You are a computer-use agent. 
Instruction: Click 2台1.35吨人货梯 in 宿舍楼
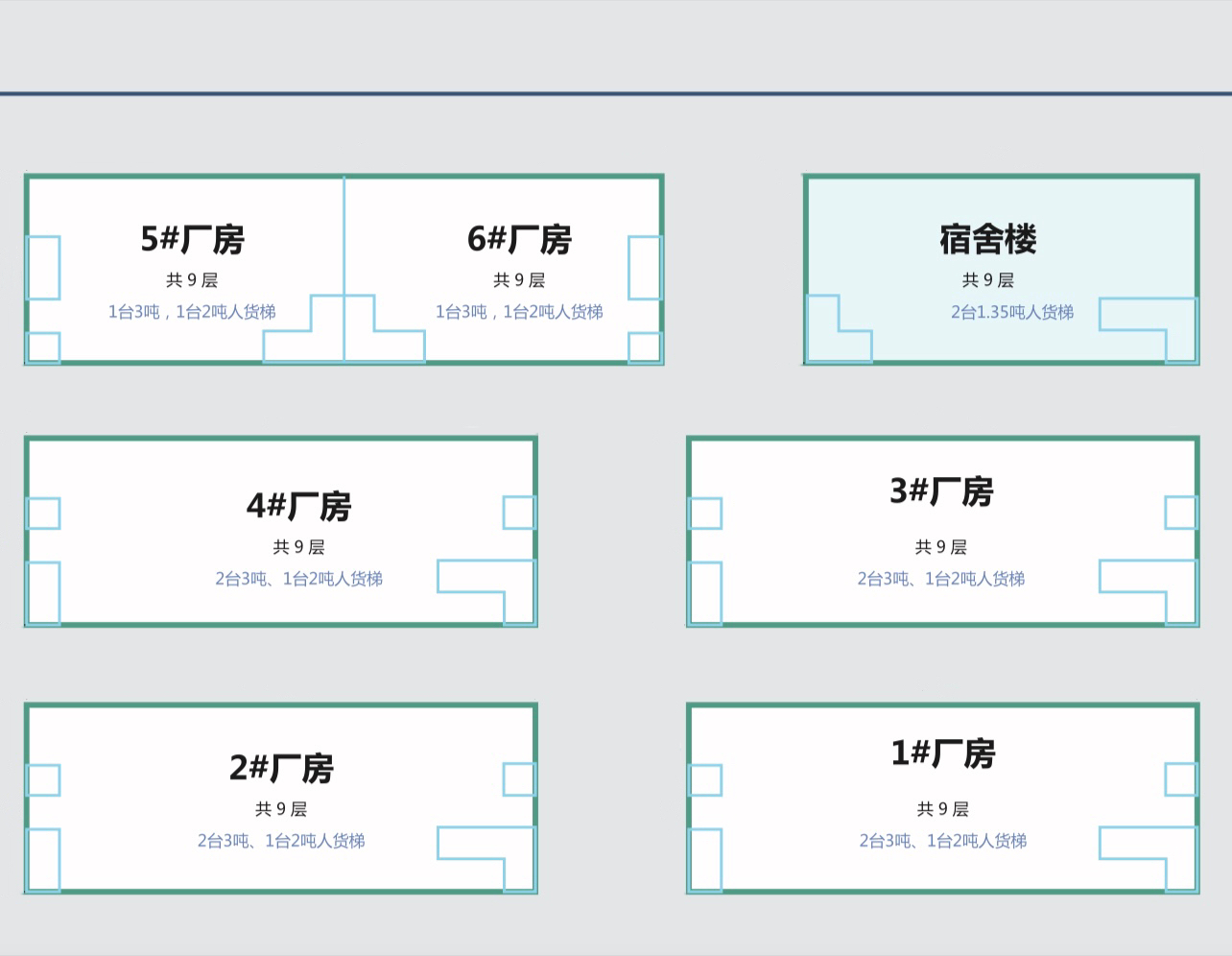(x=1012, y=312)
